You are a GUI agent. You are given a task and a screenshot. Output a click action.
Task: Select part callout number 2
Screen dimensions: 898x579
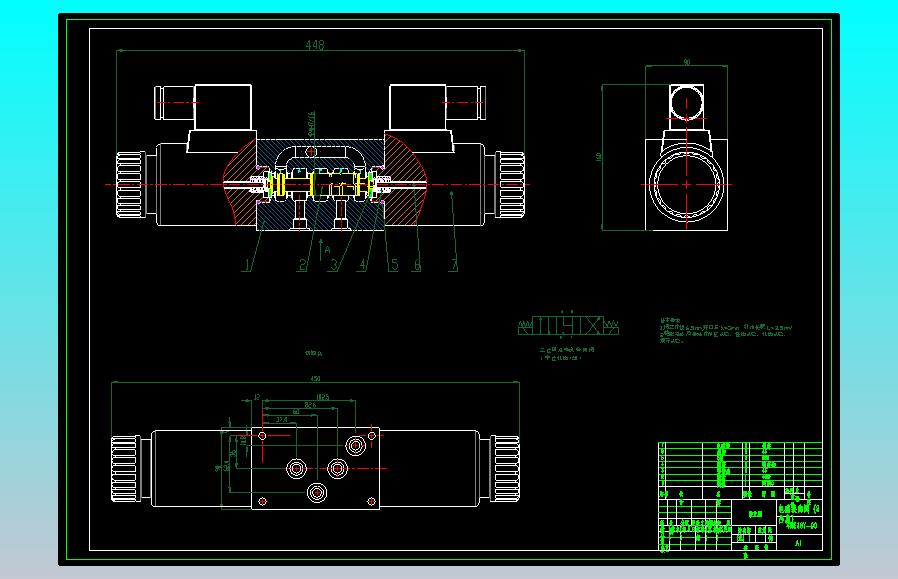coord(303,265)
